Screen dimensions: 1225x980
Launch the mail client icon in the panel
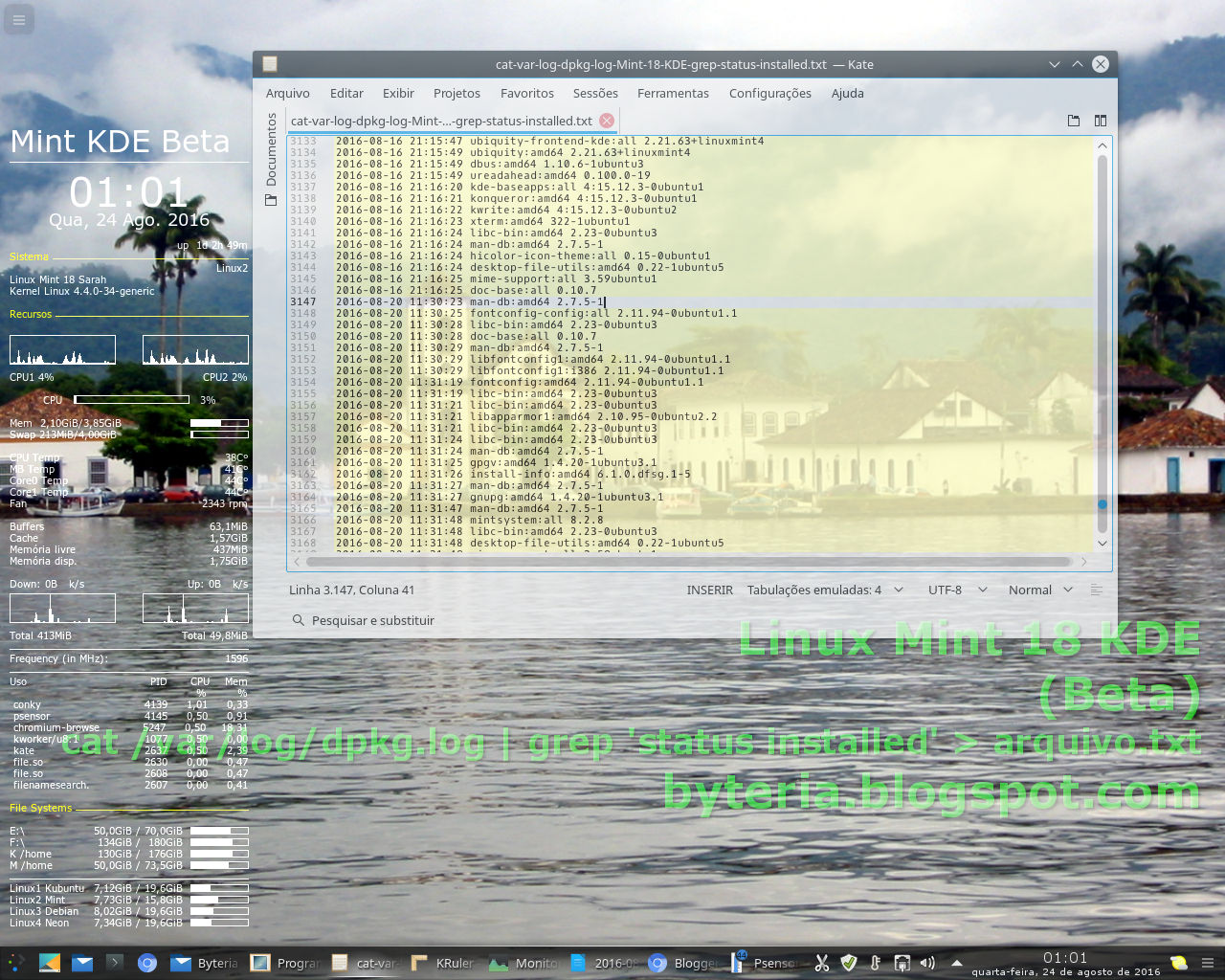pyautogui.click(x=82, y=963)
